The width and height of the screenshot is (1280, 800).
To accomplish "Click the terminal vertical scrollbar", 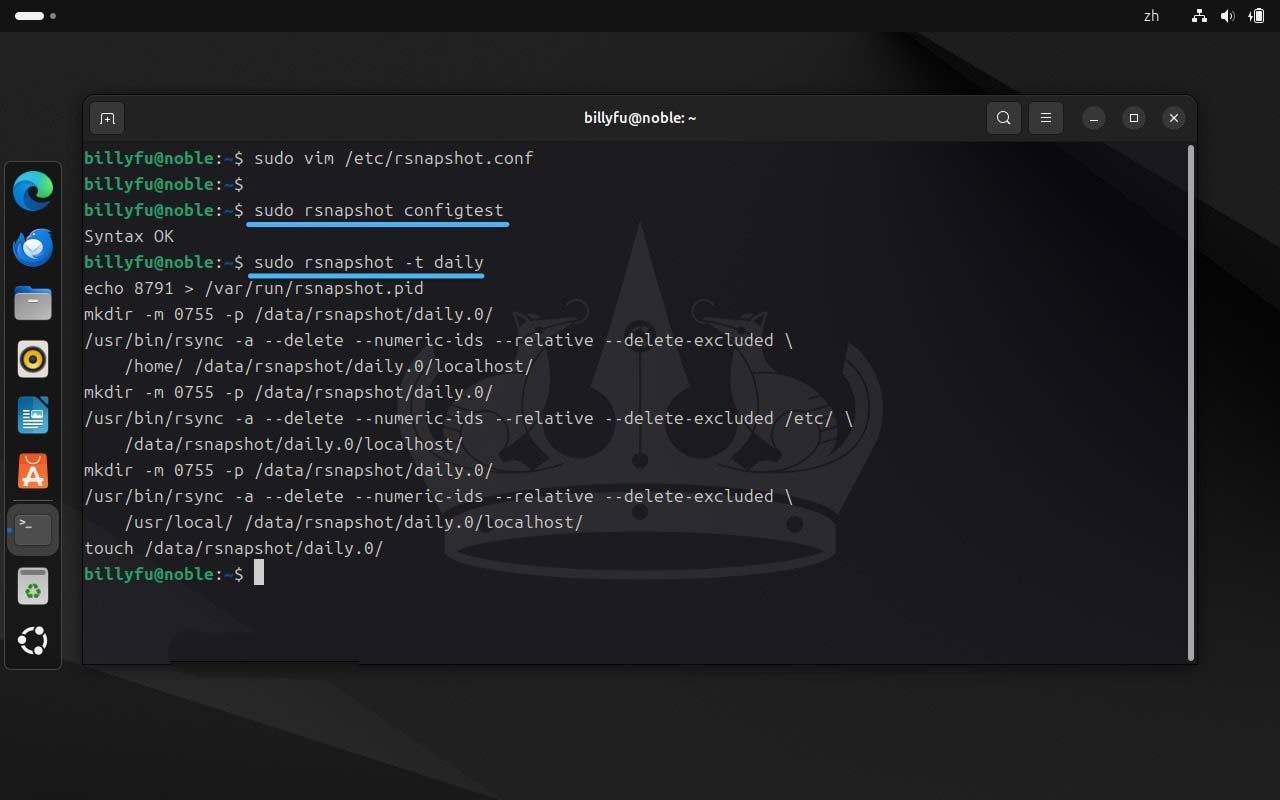I will tap(1190, 402).
